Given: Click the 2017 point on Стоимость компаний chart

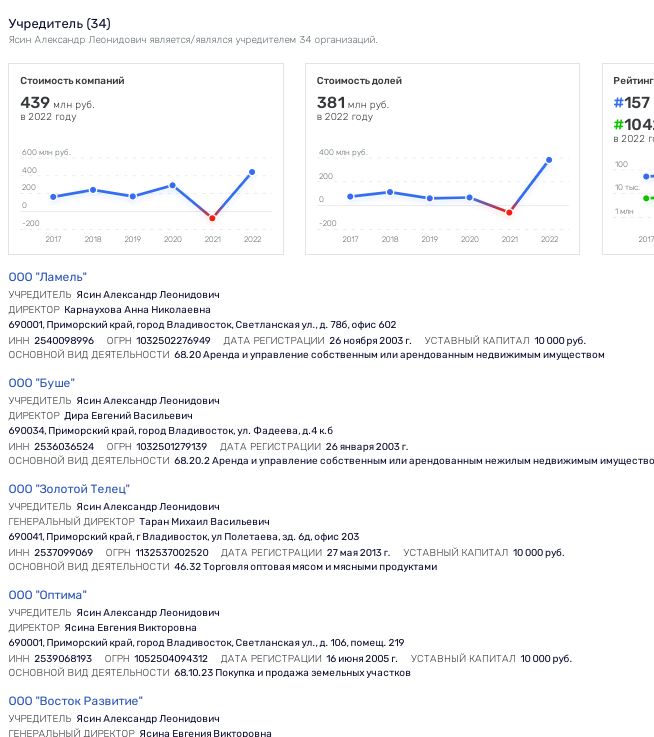Looking at the screenshot, I should tap(53, 197).
